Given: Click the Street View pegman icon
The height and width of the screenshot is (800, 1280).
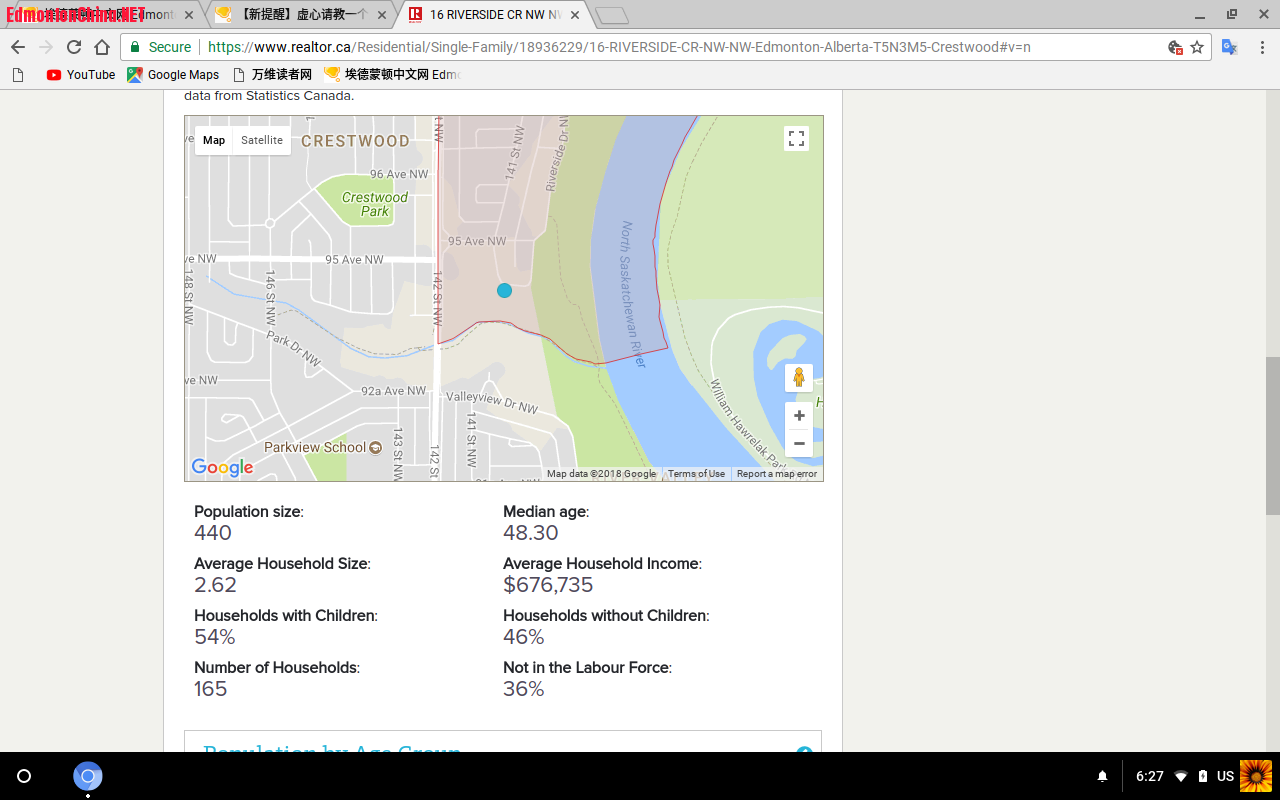Looking at the screenshot, I should click(x=798, y=378).
